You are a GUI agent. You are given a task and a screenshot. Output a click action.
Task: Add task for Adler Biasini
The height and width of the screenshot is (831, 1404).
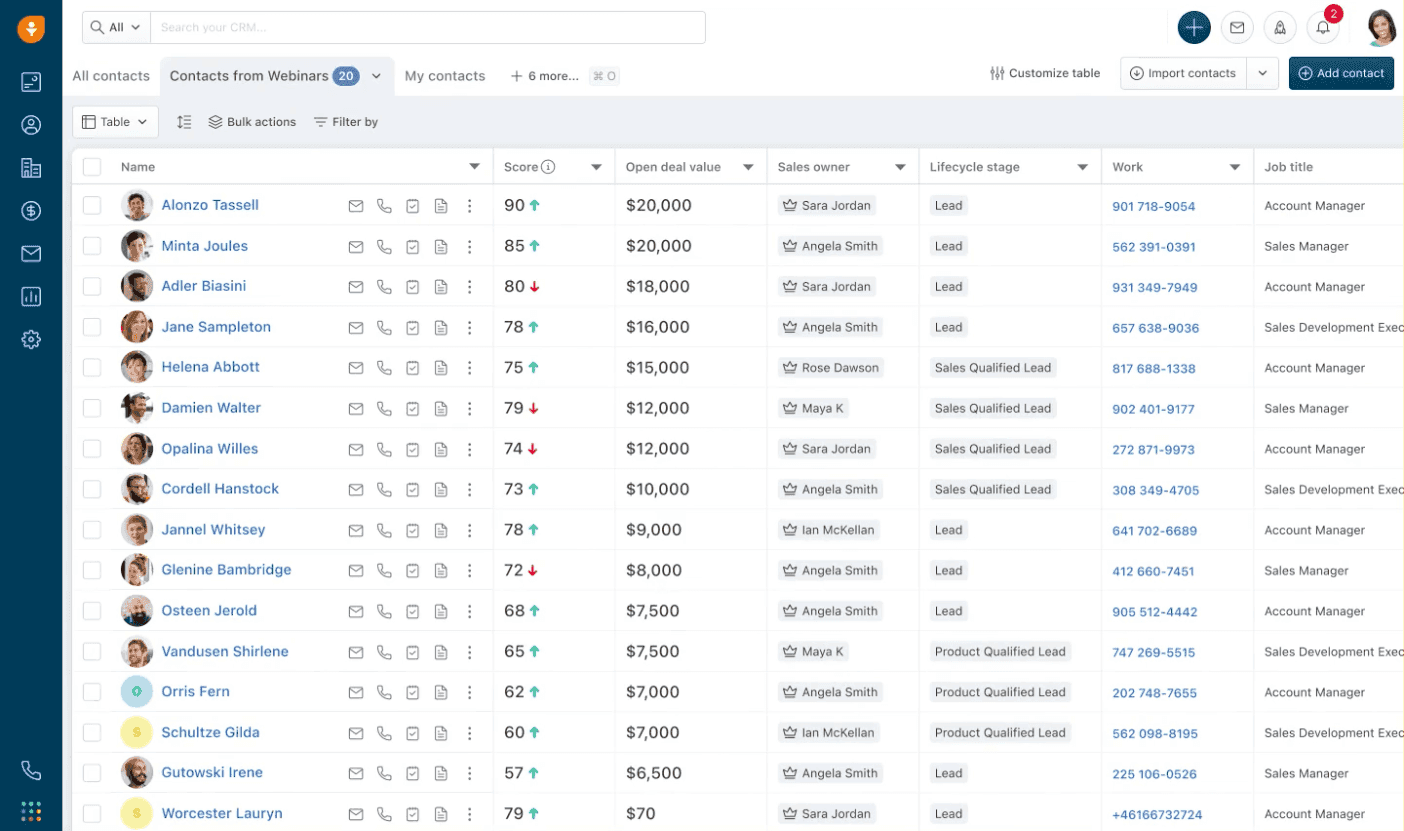pyautogui.click(x=413, y=287)
